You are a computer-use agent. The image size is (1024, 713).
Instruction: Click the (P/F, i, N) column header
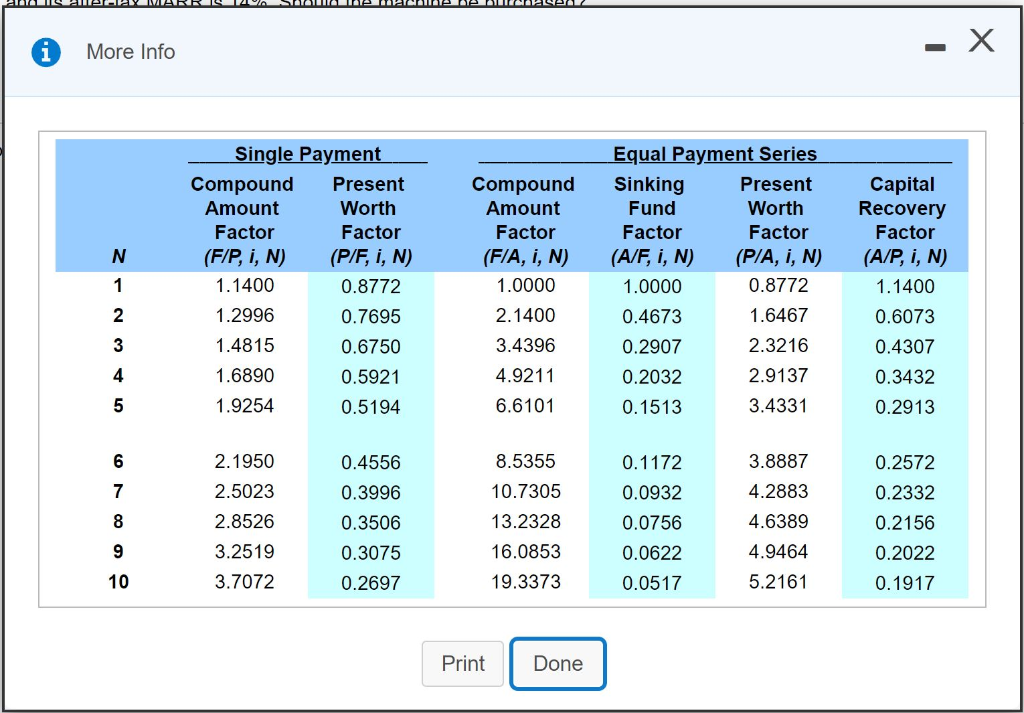coord(371,257)
